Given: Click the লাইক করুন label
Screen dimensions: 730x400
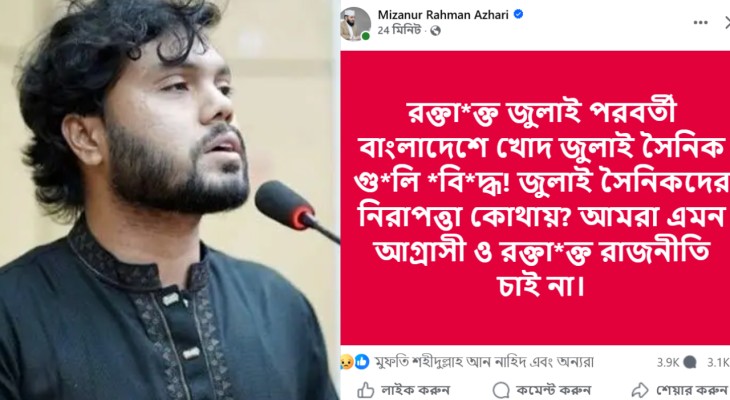Looking at the screenshot, I should point(415,390).
